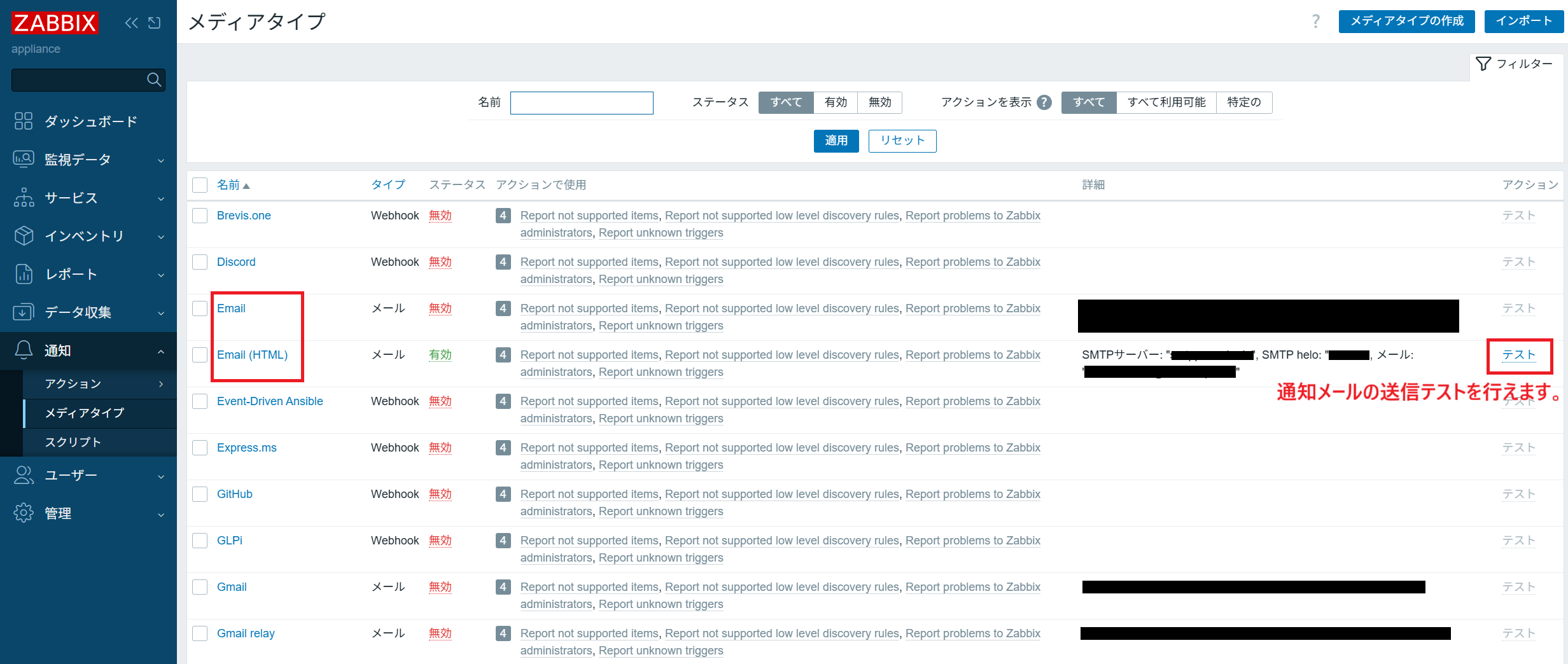The image size is (1568, 664).
Task: Click the 通知 bell icon
Action: click(x=24, y=350)
